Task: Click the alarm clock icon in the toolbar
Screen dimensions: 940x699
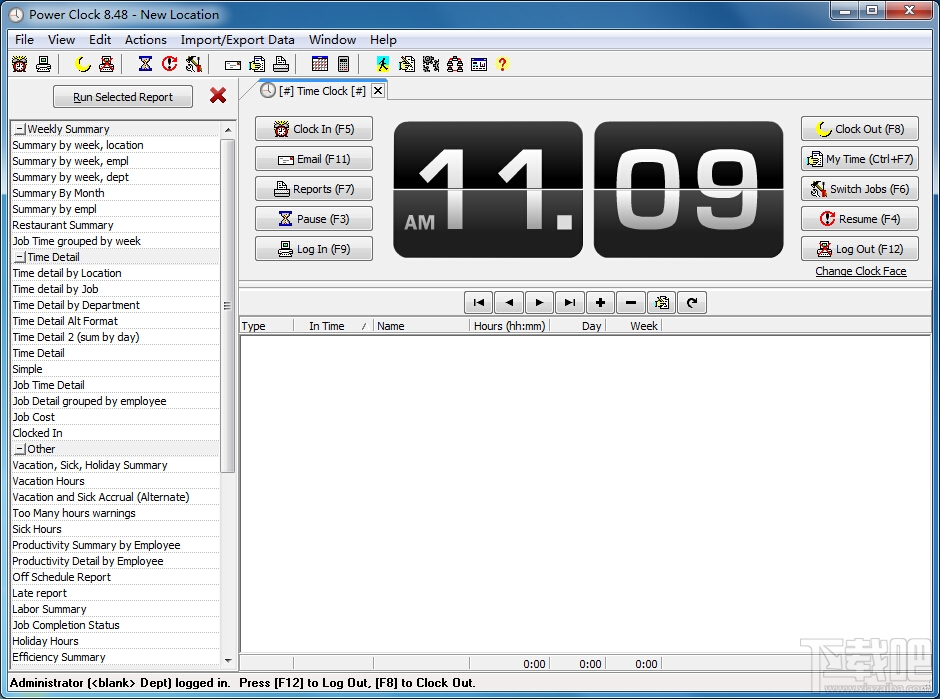Action: (19, 64)
